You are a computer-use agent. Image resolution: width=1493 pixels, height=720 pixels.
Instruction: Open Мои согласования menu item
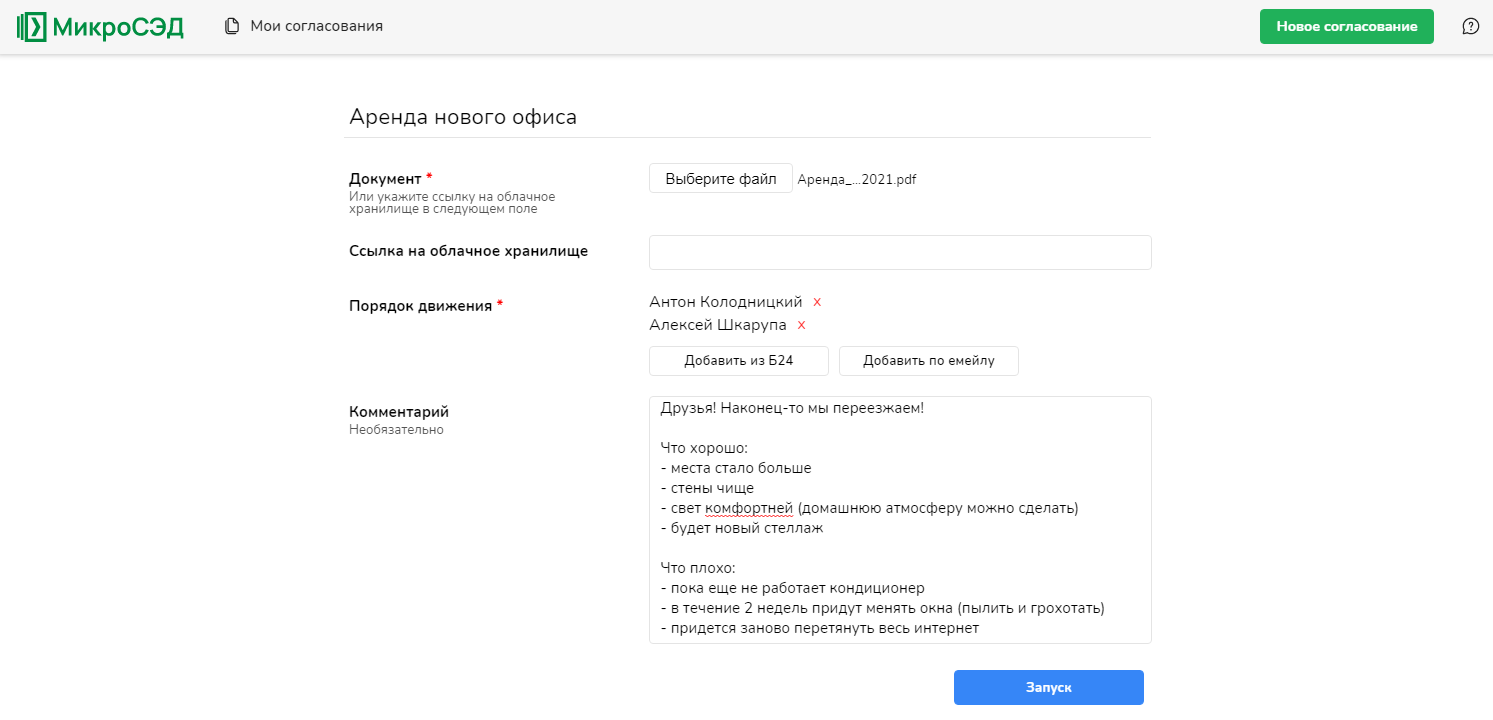coord(316,26)
